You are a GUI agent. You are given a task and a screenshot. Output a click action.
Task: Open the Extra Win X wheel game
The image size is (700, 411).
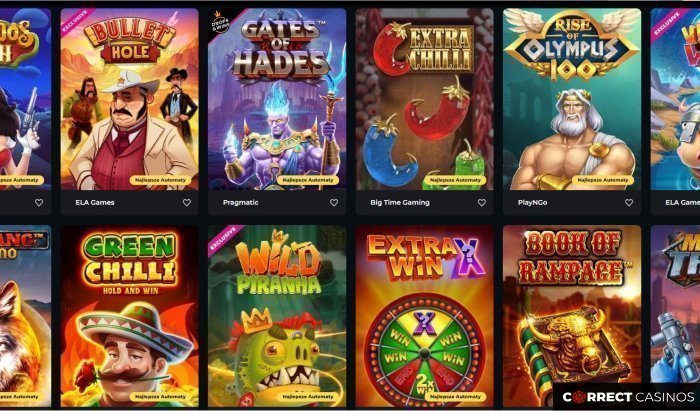pos(425,316)
